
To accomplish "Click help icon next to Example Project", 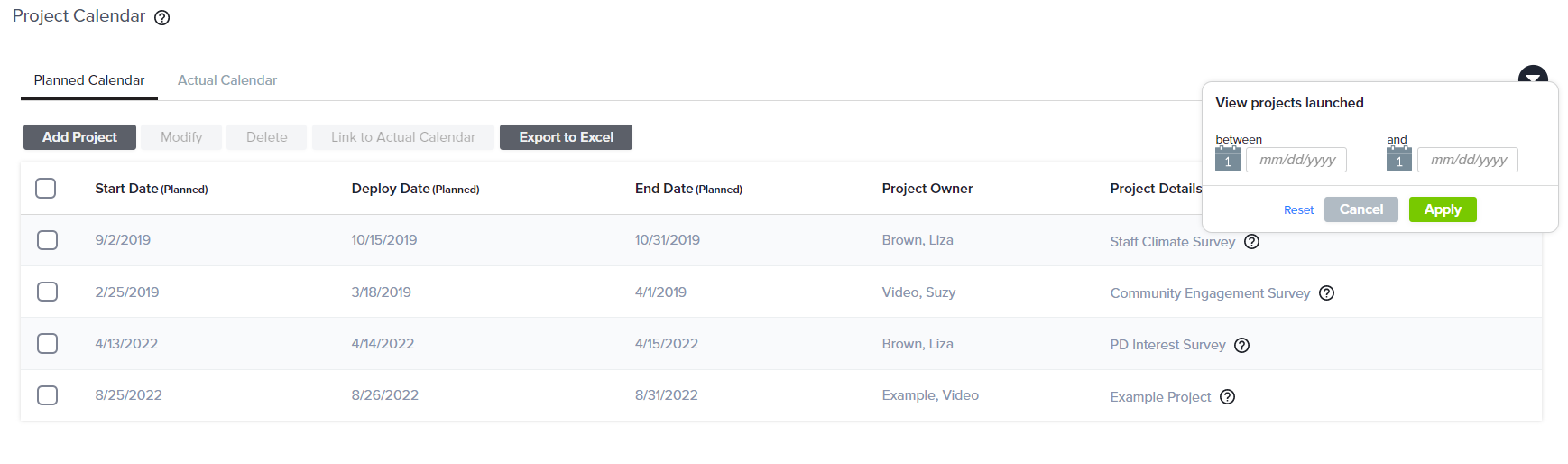I will click(1227, 397).
